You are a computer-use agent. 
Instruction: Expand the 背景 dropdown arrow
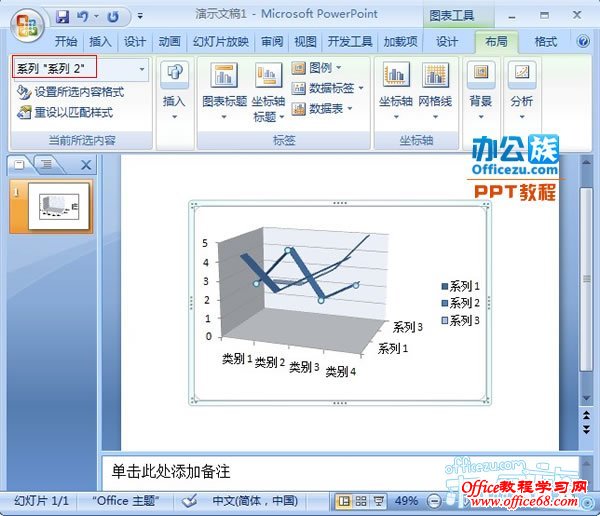point(481,117)
